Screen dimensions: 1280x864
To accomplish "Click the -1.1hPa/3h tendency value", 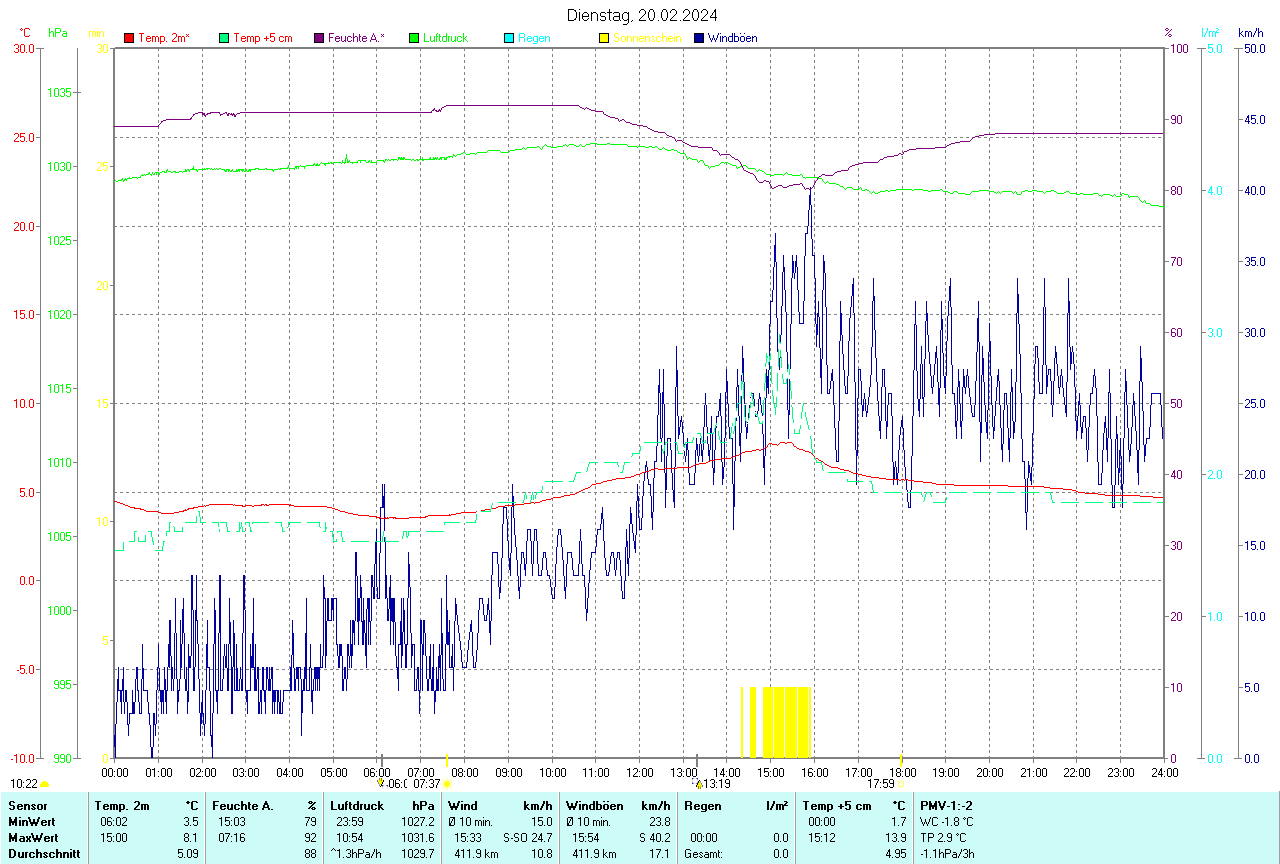I will 948,854.
